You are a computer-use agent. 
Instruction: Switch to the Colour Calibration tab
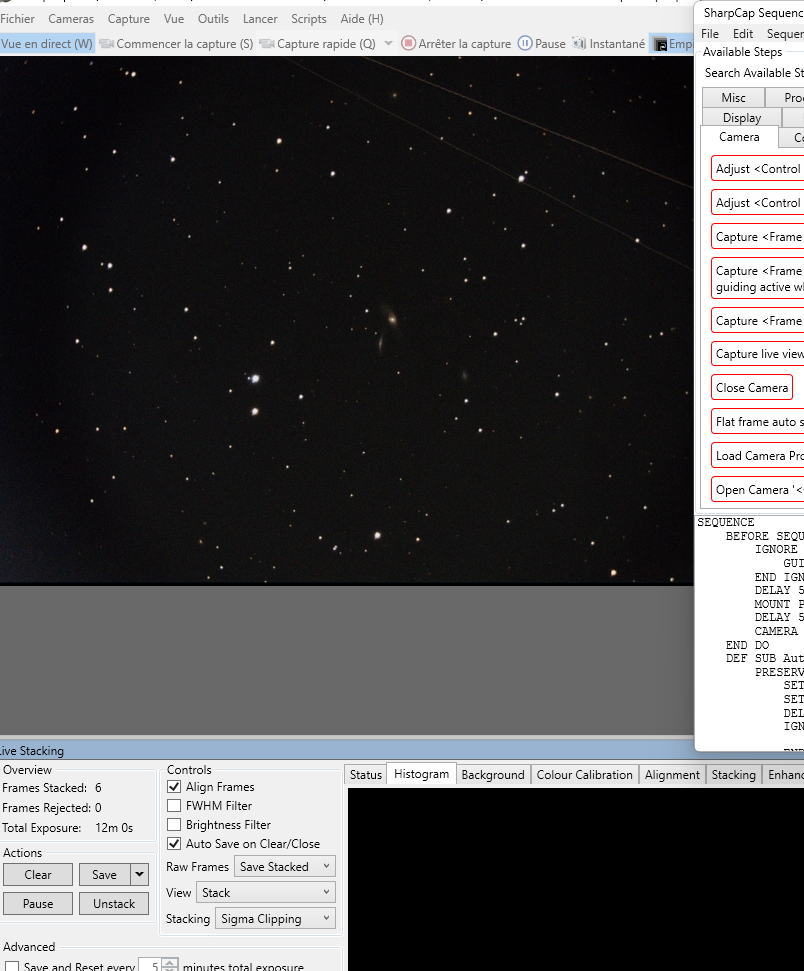pyautogui.click(x=584, y=775)
